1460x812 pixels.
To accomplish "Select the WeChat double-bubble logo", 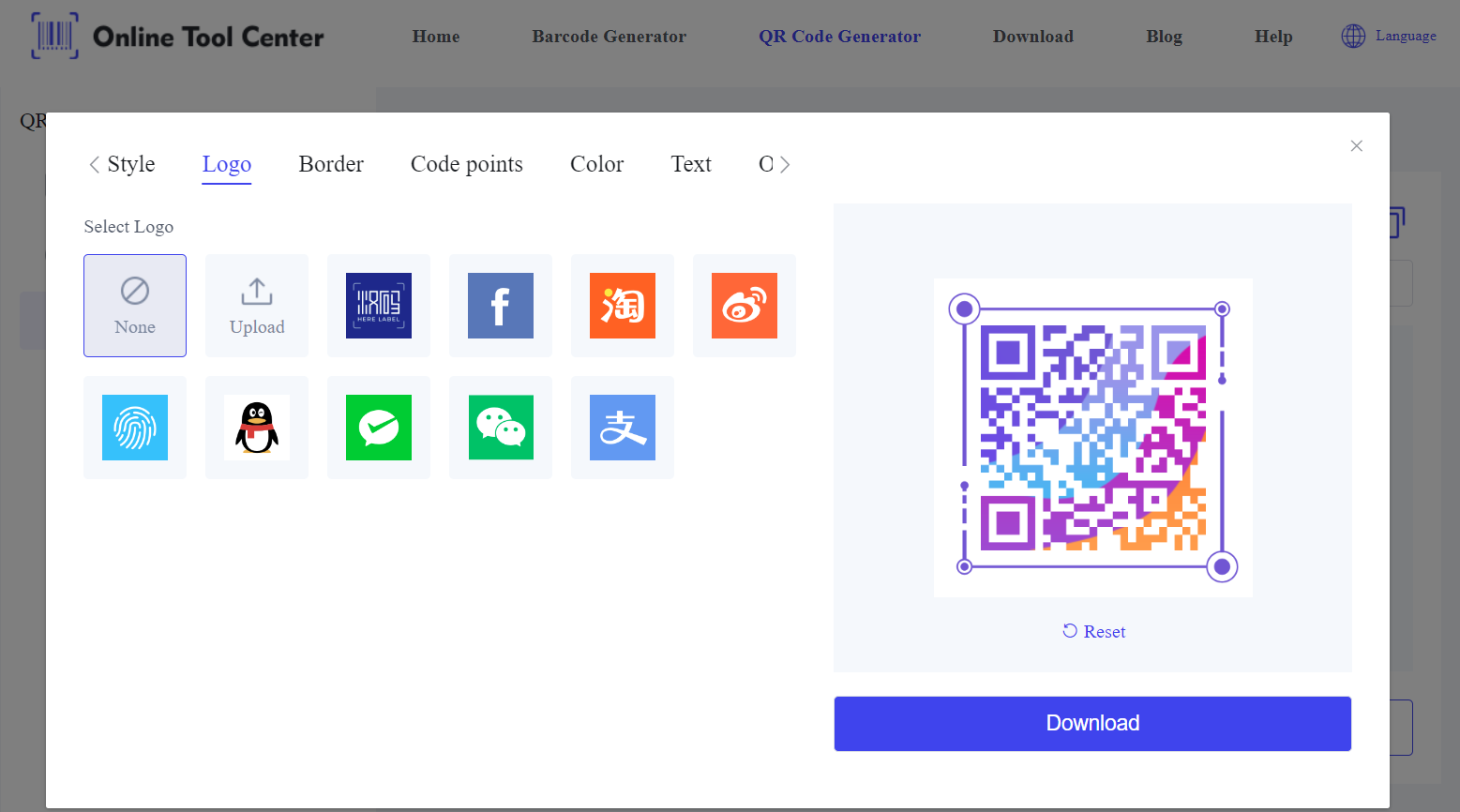I will click(x=501, y=428).
